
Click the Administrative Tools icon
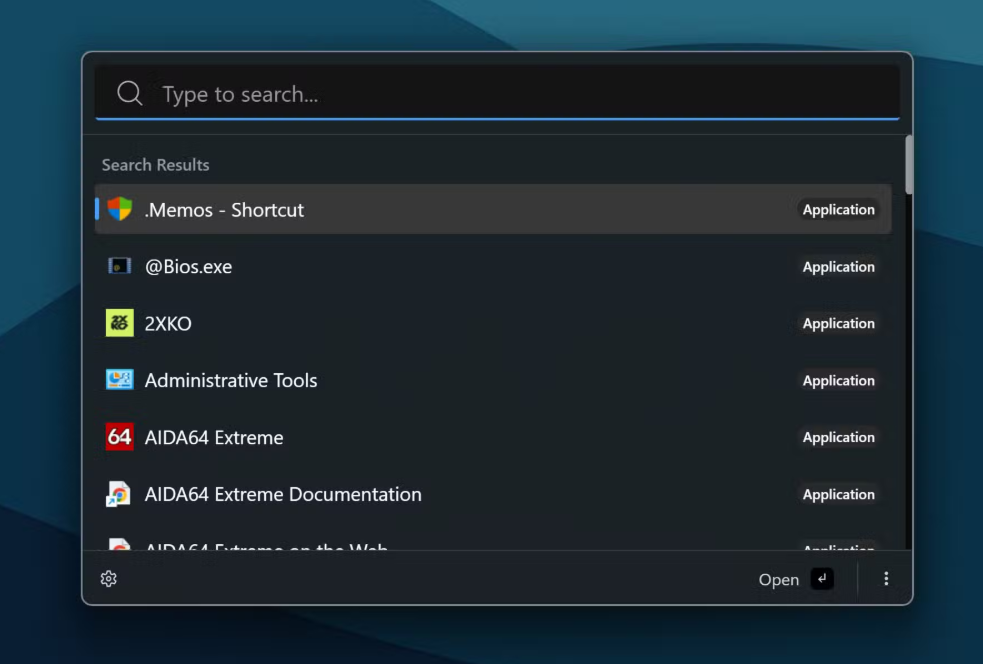click(119, 380)
